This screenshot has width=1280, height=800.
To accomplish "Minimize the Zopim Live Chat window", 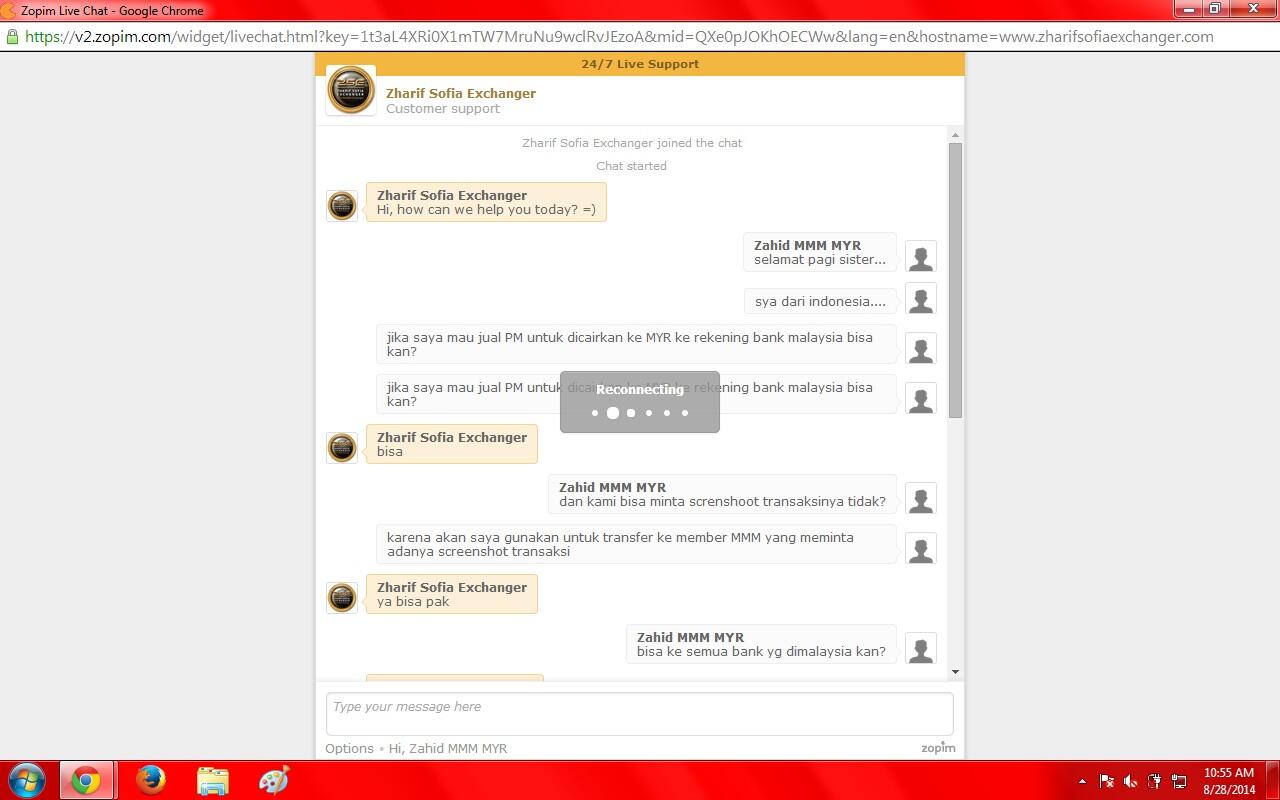I will pos(1189,9).
